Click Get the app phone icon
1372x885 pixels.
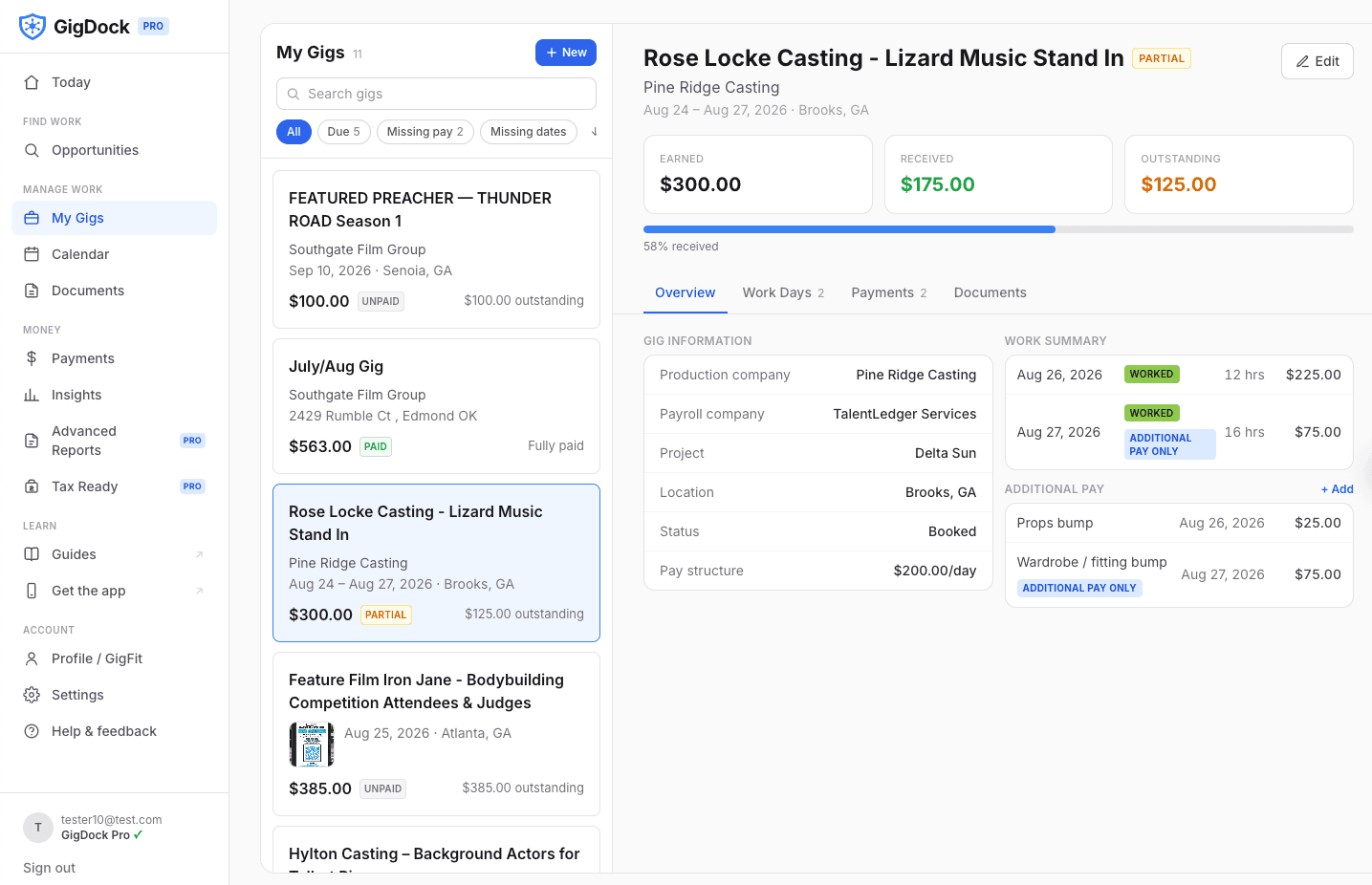pyautogui.click(x=32, y=591)
